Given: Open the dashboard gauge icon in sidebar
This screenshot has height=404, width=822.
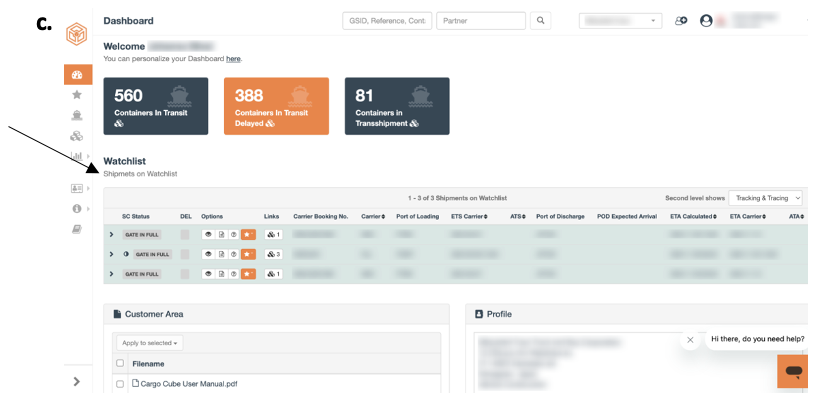Looking at the screenshot, I should [78, 74].
